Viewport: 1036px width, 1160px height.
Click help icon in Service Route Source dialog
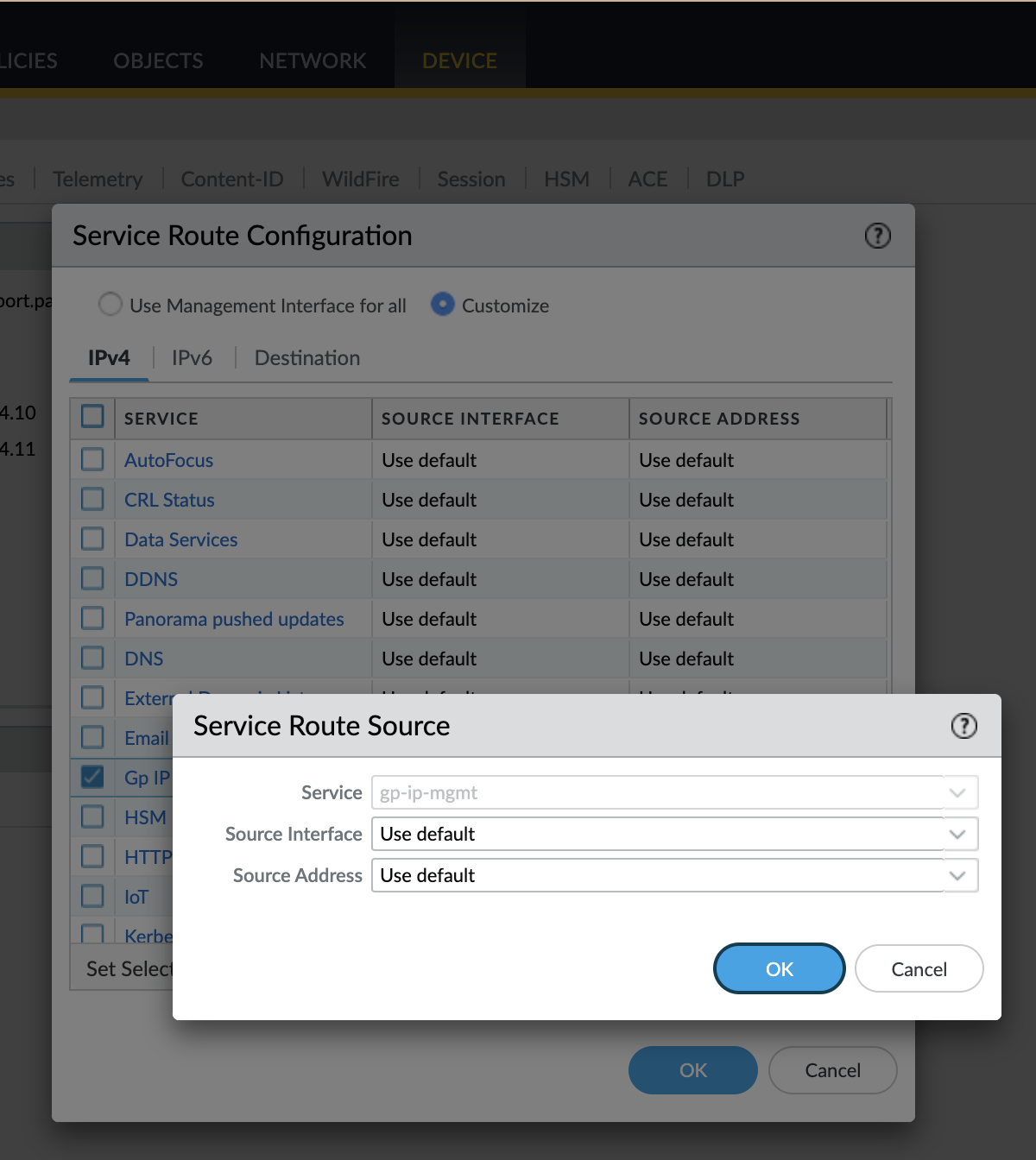pyautogui.click(x=963, y=726)
